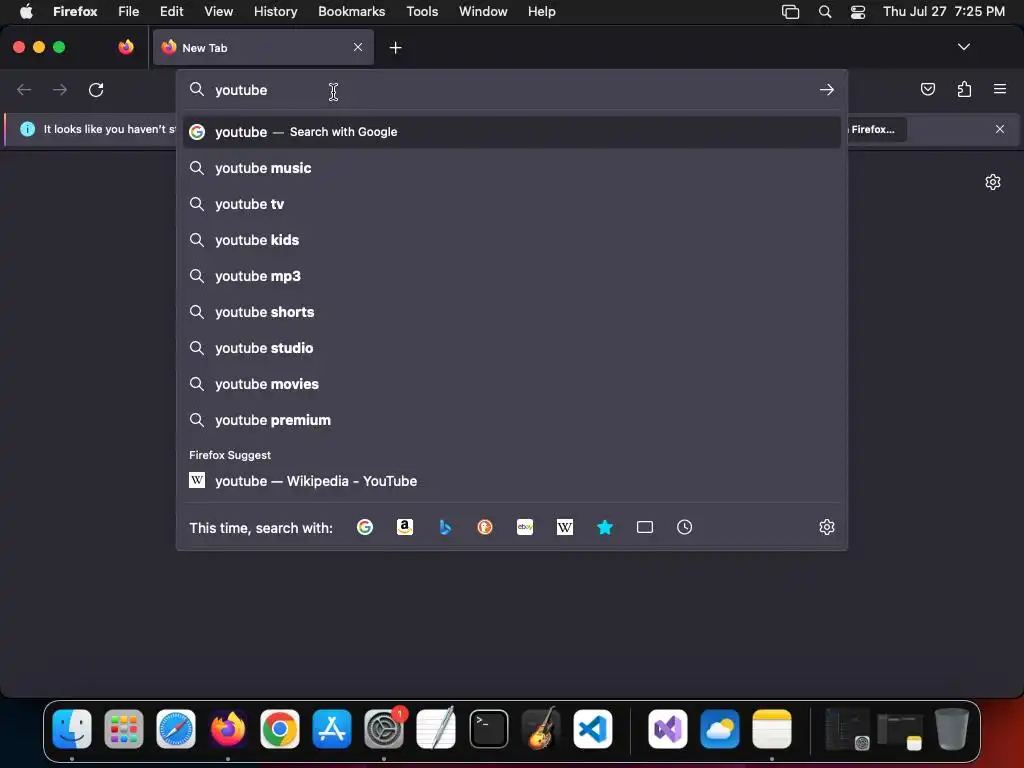The image size is (1024, 768).
Task: Open Spotlight search in the menu bar
Action: pyautogui.click(x=825, y=12)
